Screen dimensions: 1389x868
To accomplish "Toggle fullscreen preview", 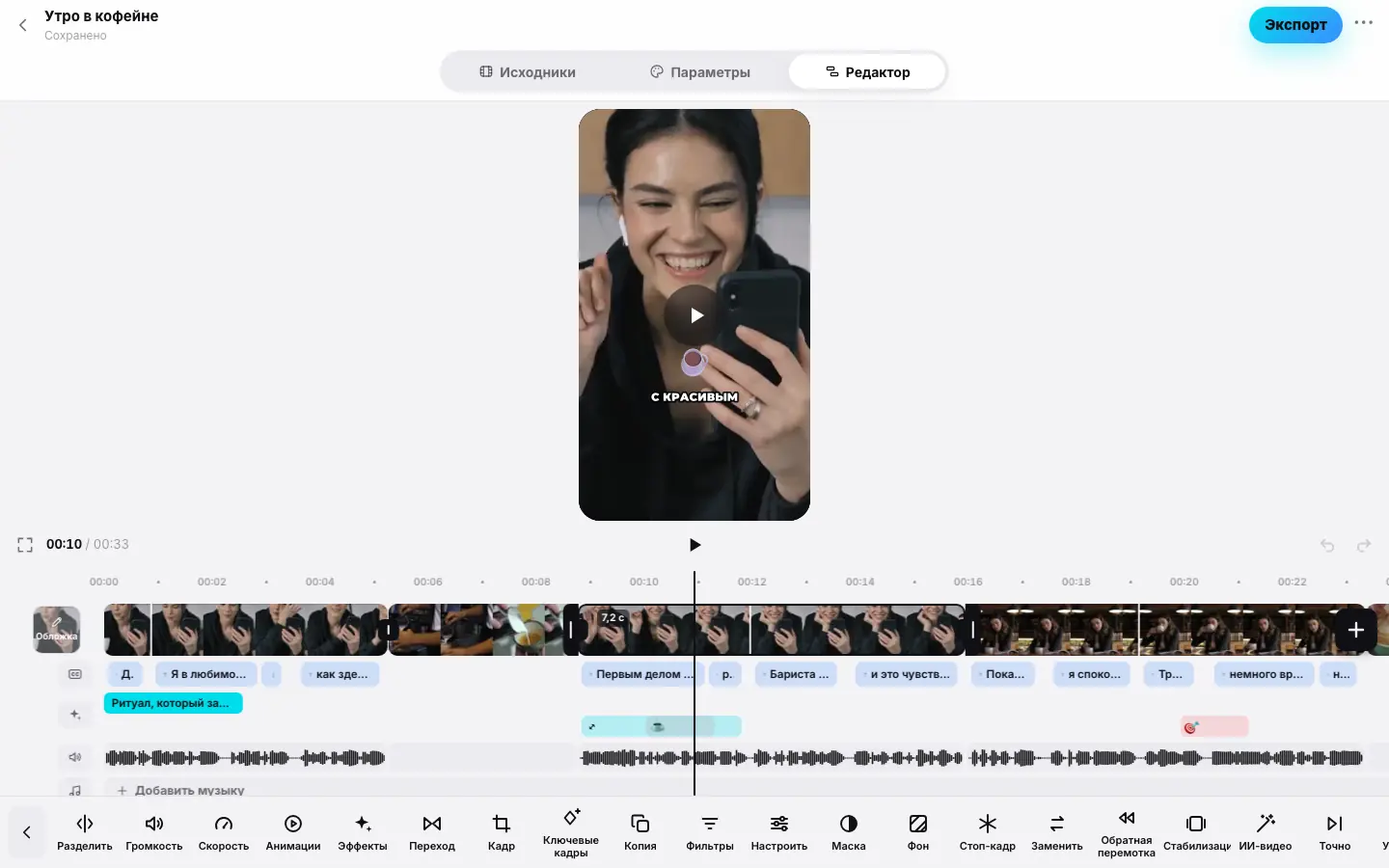I will pyautogui.click(x=25, y=545).
